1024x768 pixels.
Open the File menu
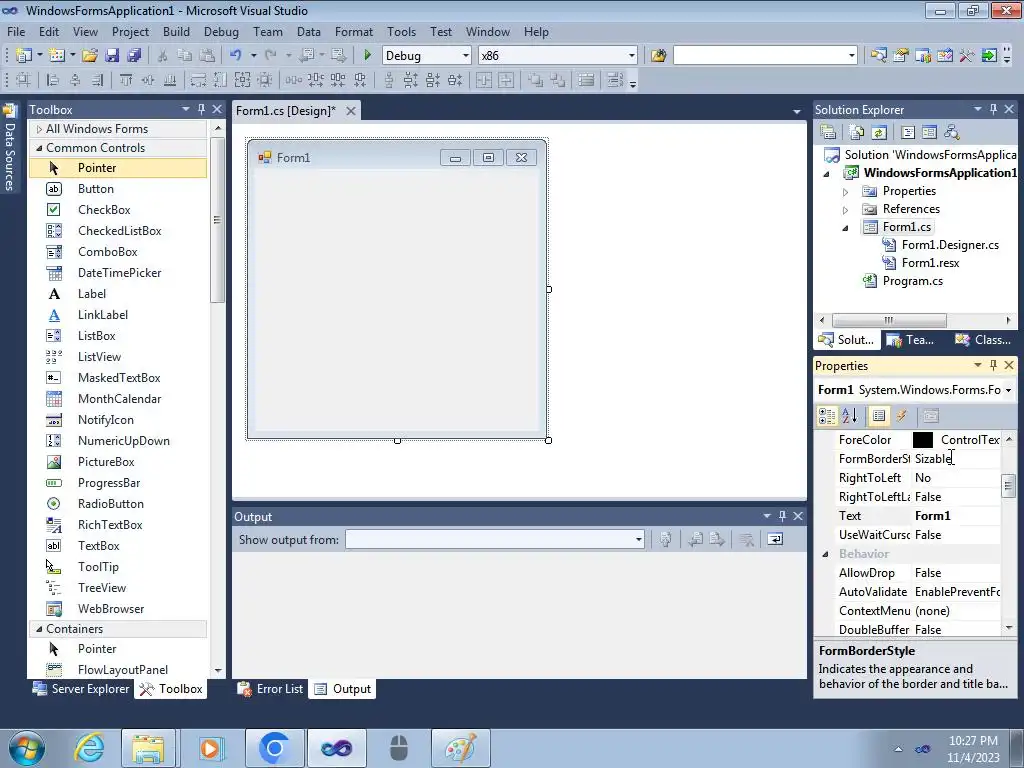(16, 32)
